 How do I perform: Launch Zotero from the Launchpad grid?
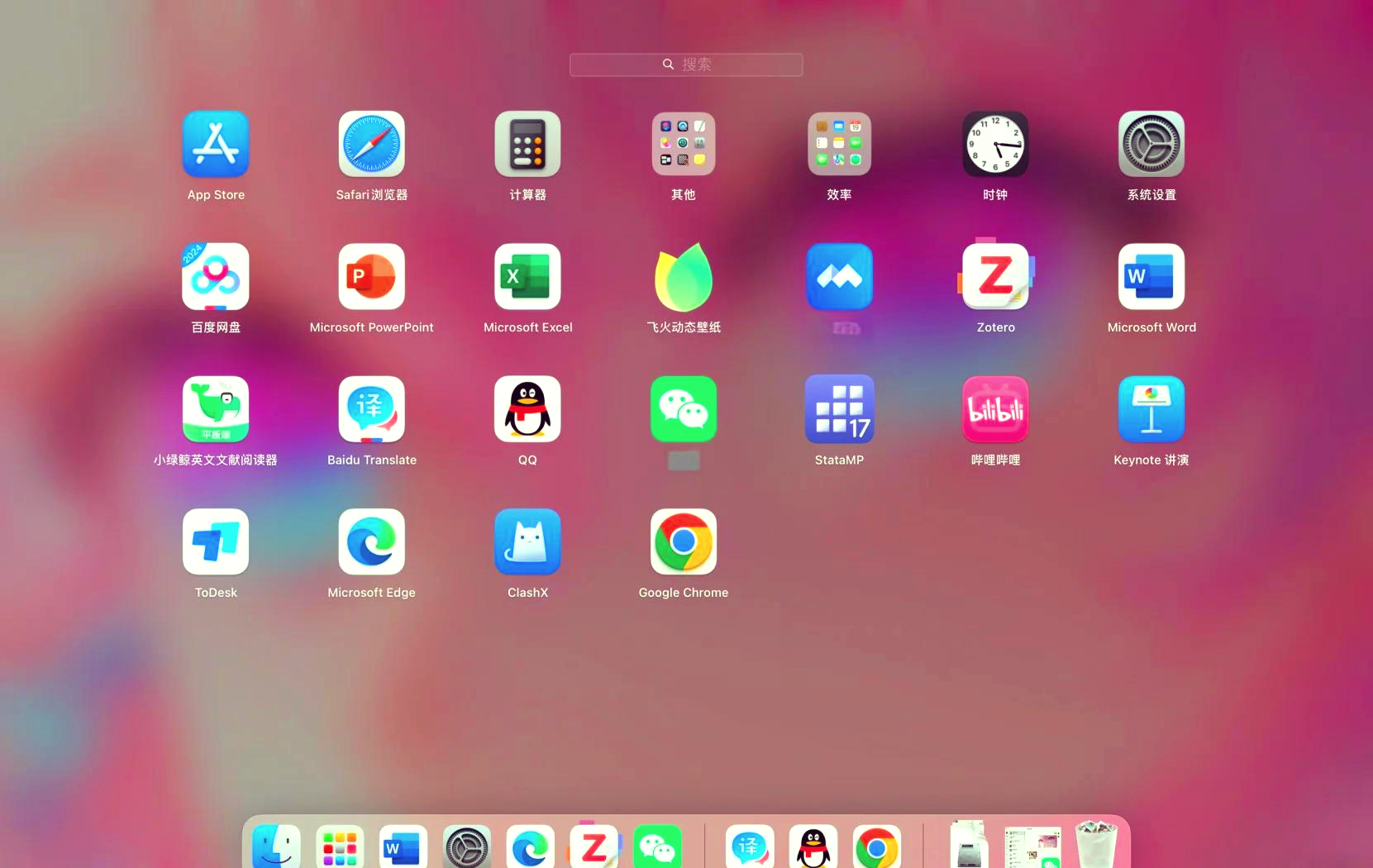coord(995,277)
